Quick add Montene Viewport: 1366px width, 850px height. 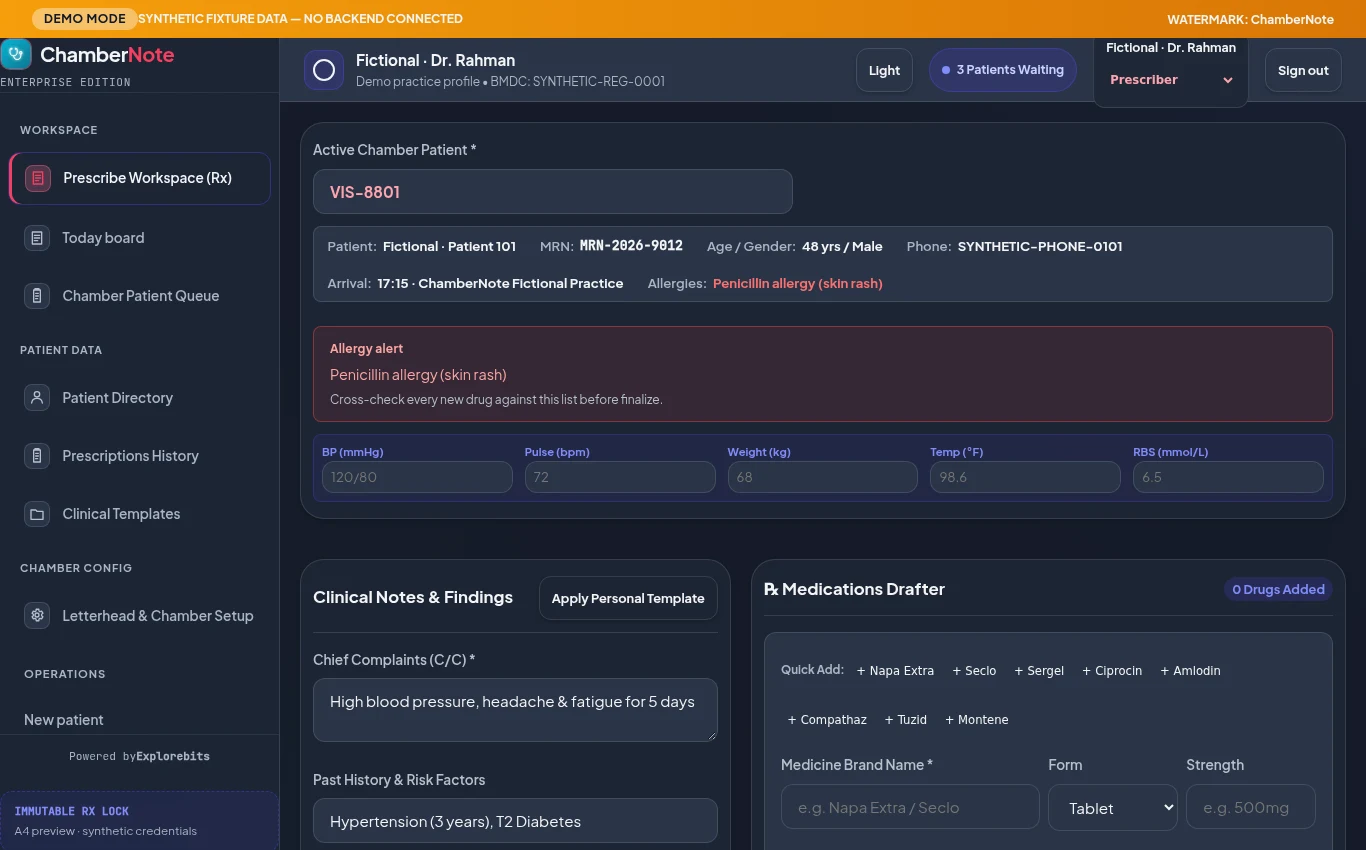(x=976, y=720)
